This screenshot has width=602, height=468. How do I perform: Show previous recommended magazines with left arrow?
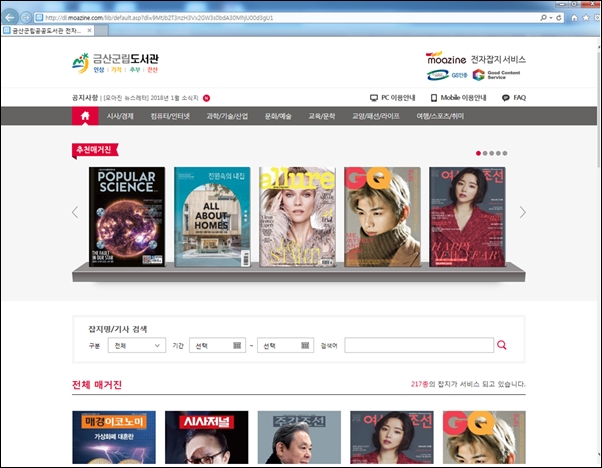point(75,211)
